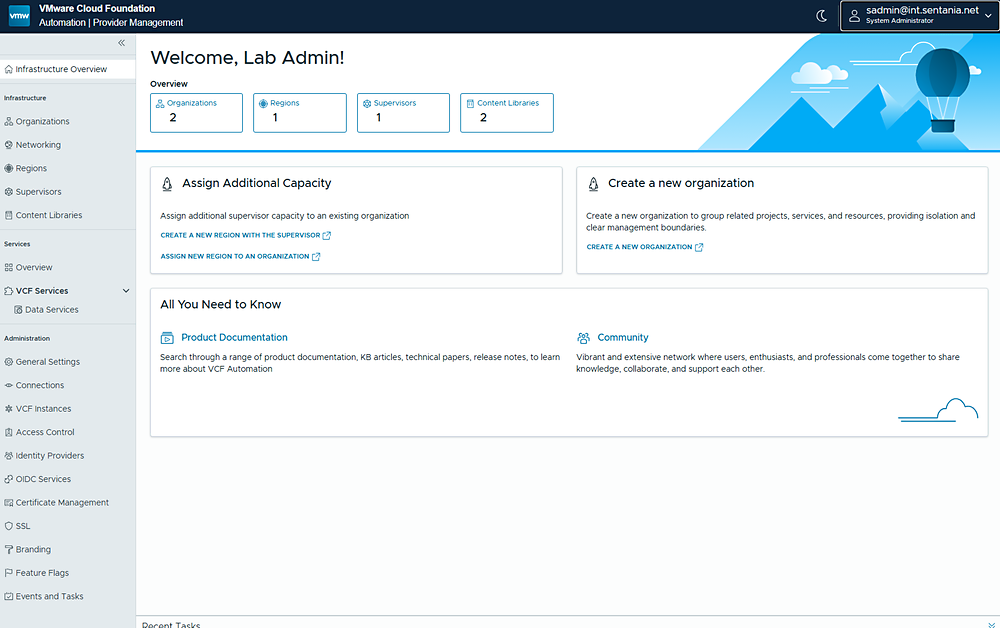
Task: Collapse the VCF Services tree chevron
Action: tap(126, 291)
